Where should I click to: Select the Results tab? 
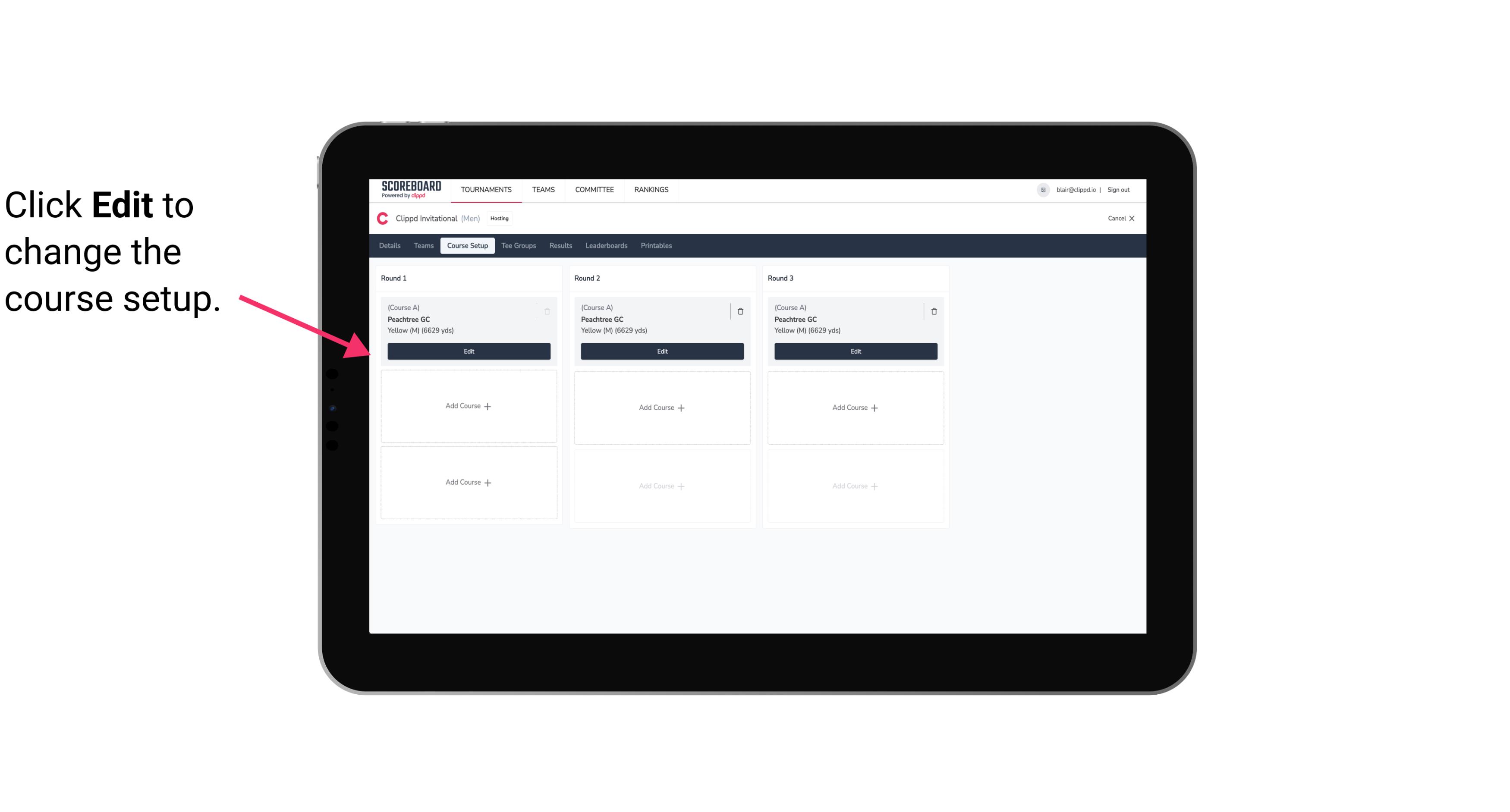pyautogui.click(x=561, y=246)
